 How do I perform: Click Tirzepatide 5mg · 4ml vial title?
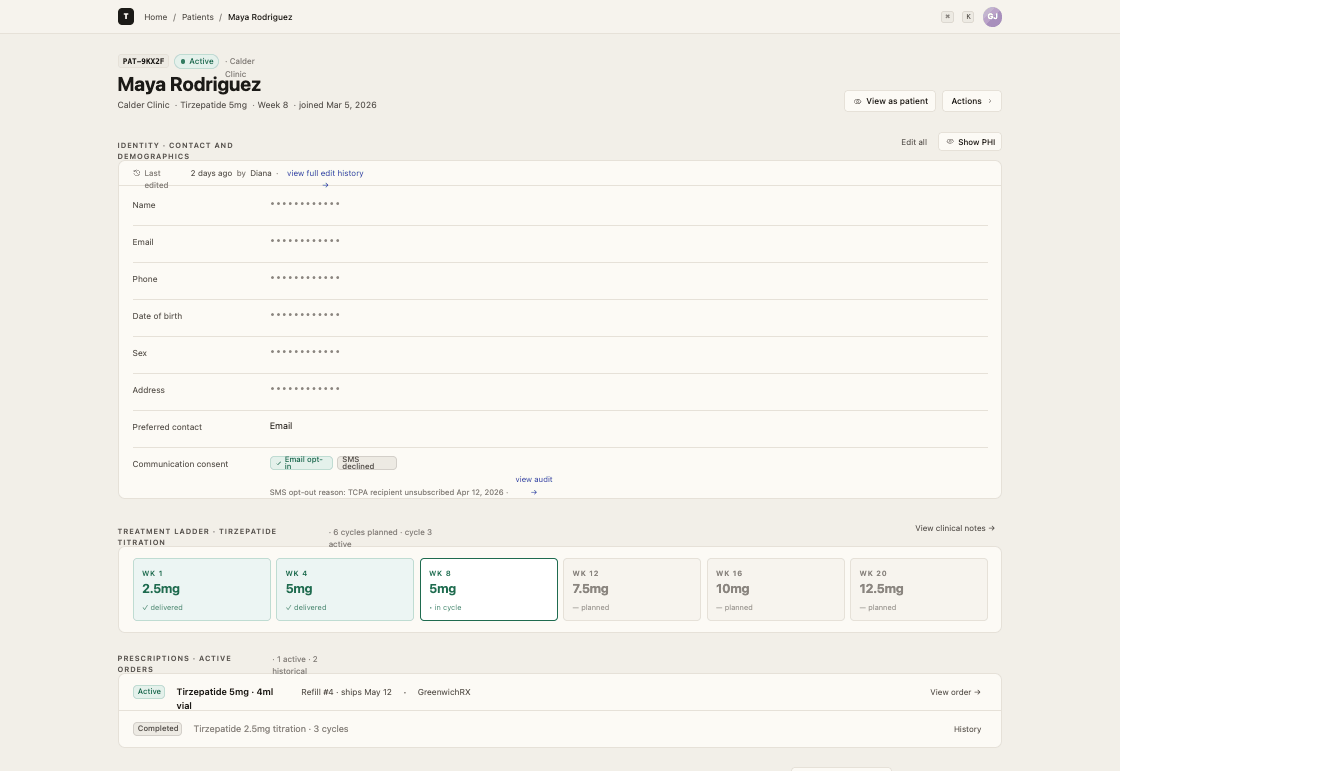tap(225, 698)
